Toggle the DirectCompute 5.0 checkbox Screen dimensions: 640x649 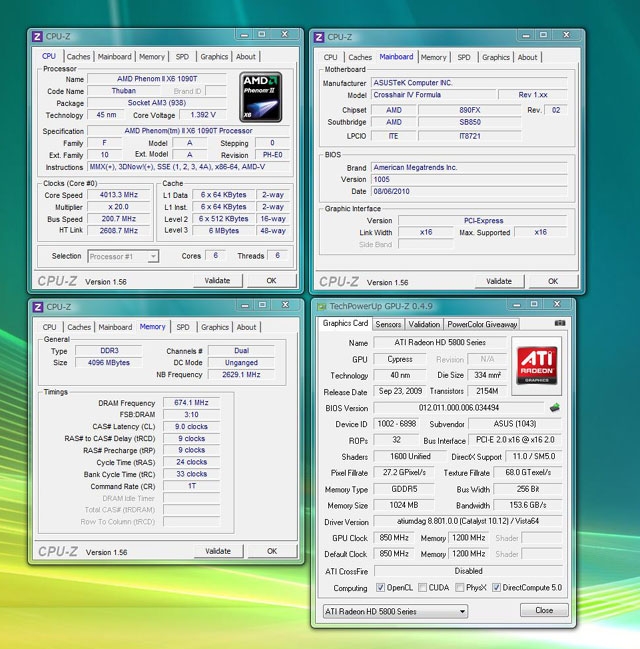coord(497,588)
